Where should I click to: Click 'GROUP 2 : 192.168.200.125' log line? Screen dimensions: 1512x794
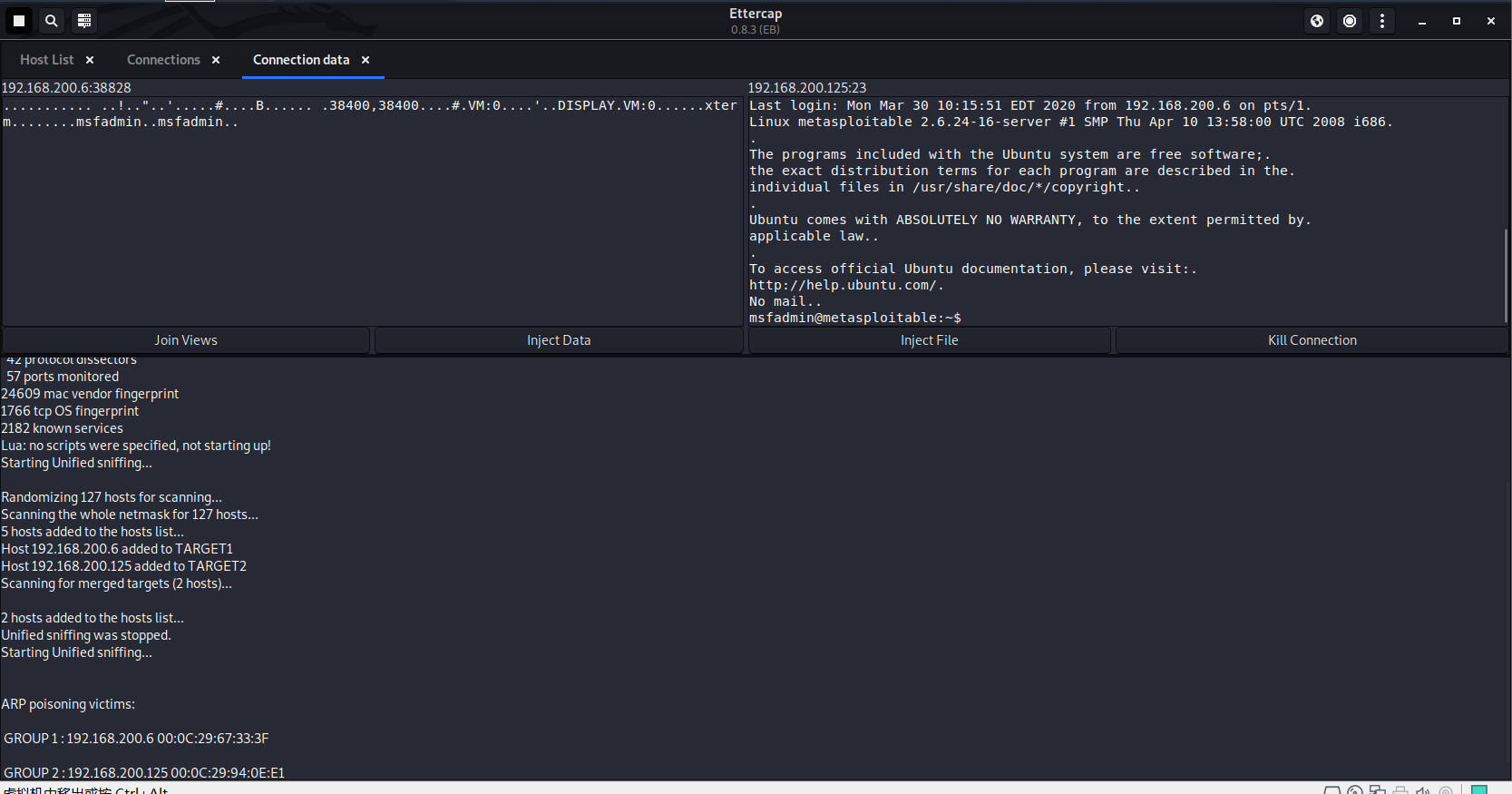click(144, 773)
